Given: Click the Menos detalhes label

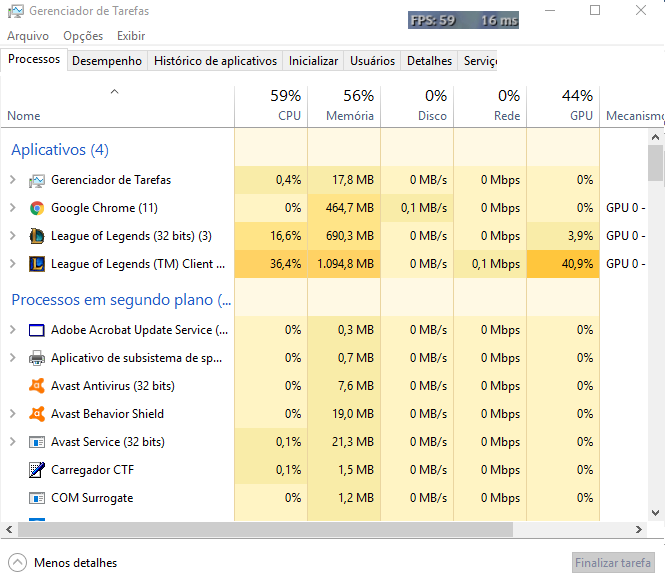Looking at the screenshot, I should [x=75, y=563].
